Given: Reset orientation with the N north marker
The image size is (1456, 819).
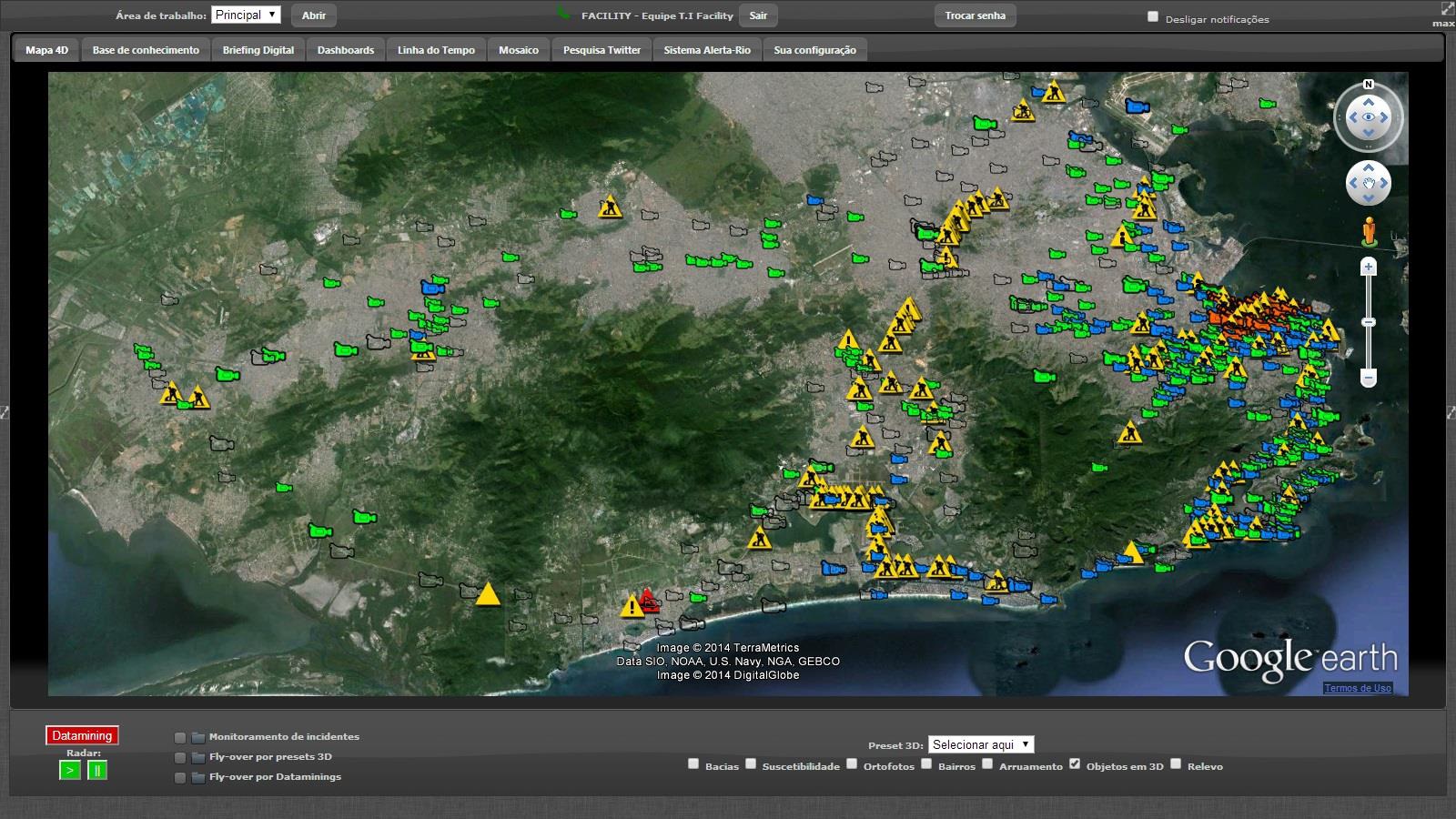Looking at the screenshot, I should tap(1369, 85).
